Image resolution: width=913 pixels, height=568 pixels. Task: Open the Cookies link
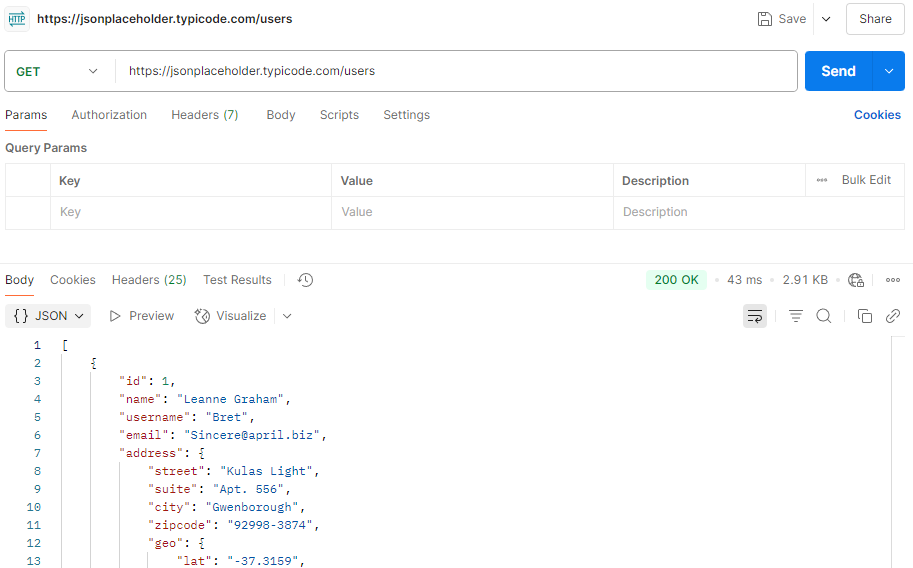click(877, 115)
